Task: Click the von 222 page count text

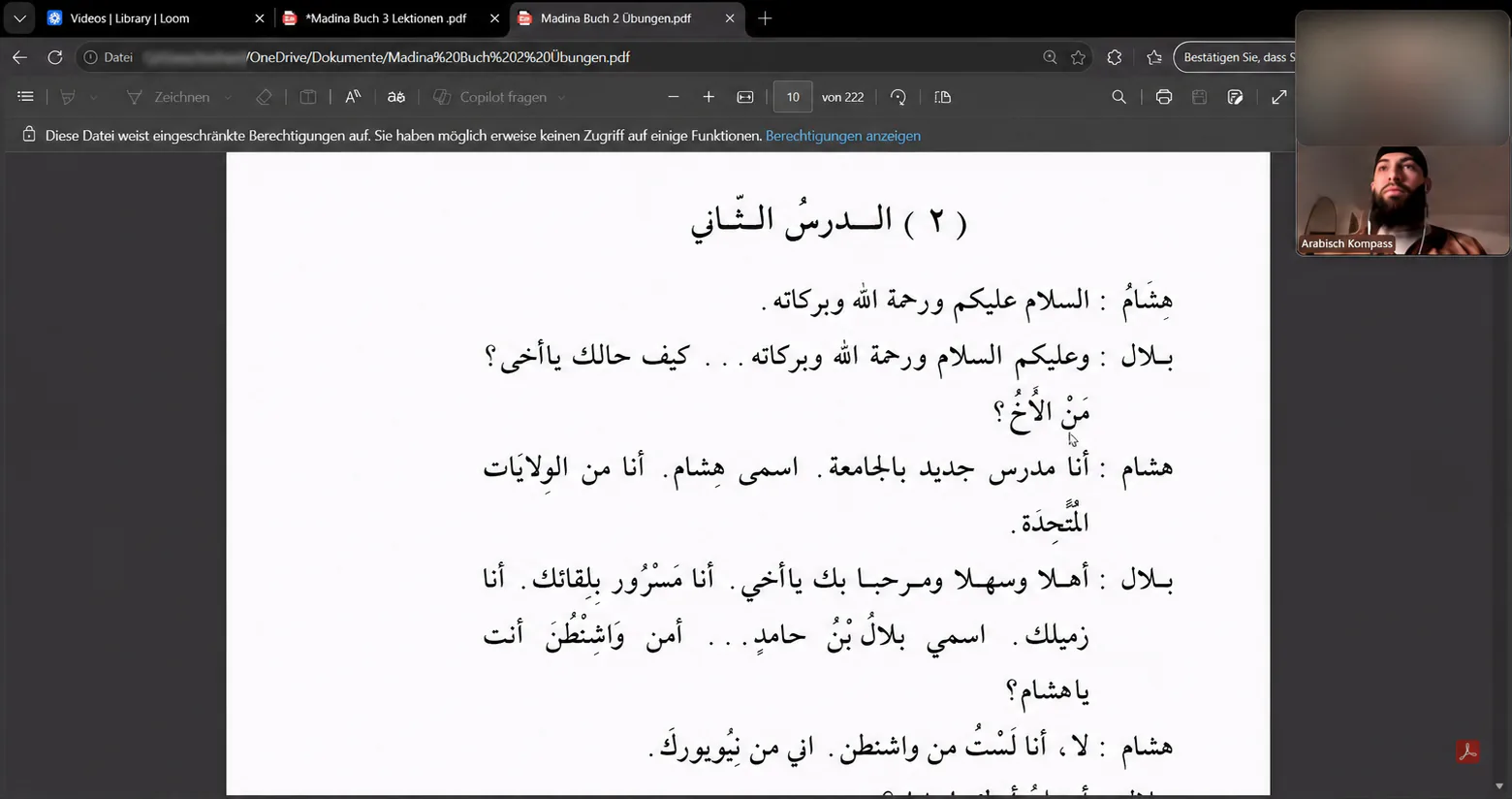Action: [x=842, y=97]
